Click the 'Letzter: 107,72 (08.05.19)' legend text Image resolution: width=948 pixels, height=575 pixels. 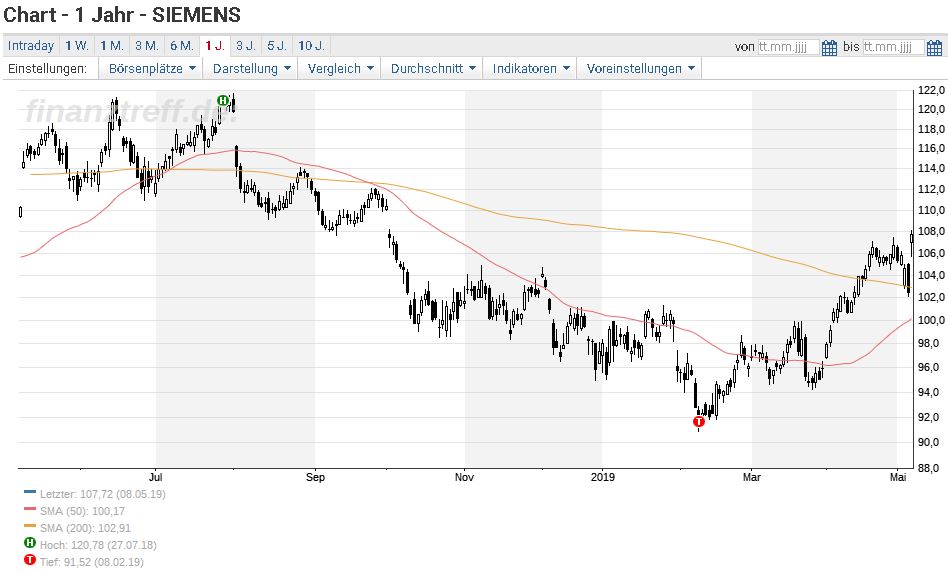point(103,494)
